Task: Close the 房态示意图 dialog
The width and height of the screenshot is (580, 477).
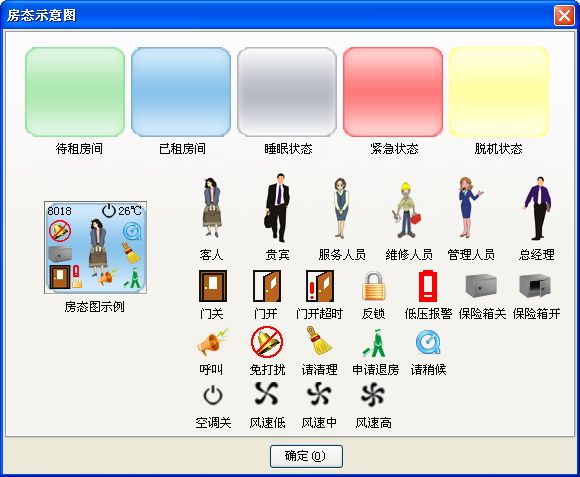Action: (x=564, y=16)
